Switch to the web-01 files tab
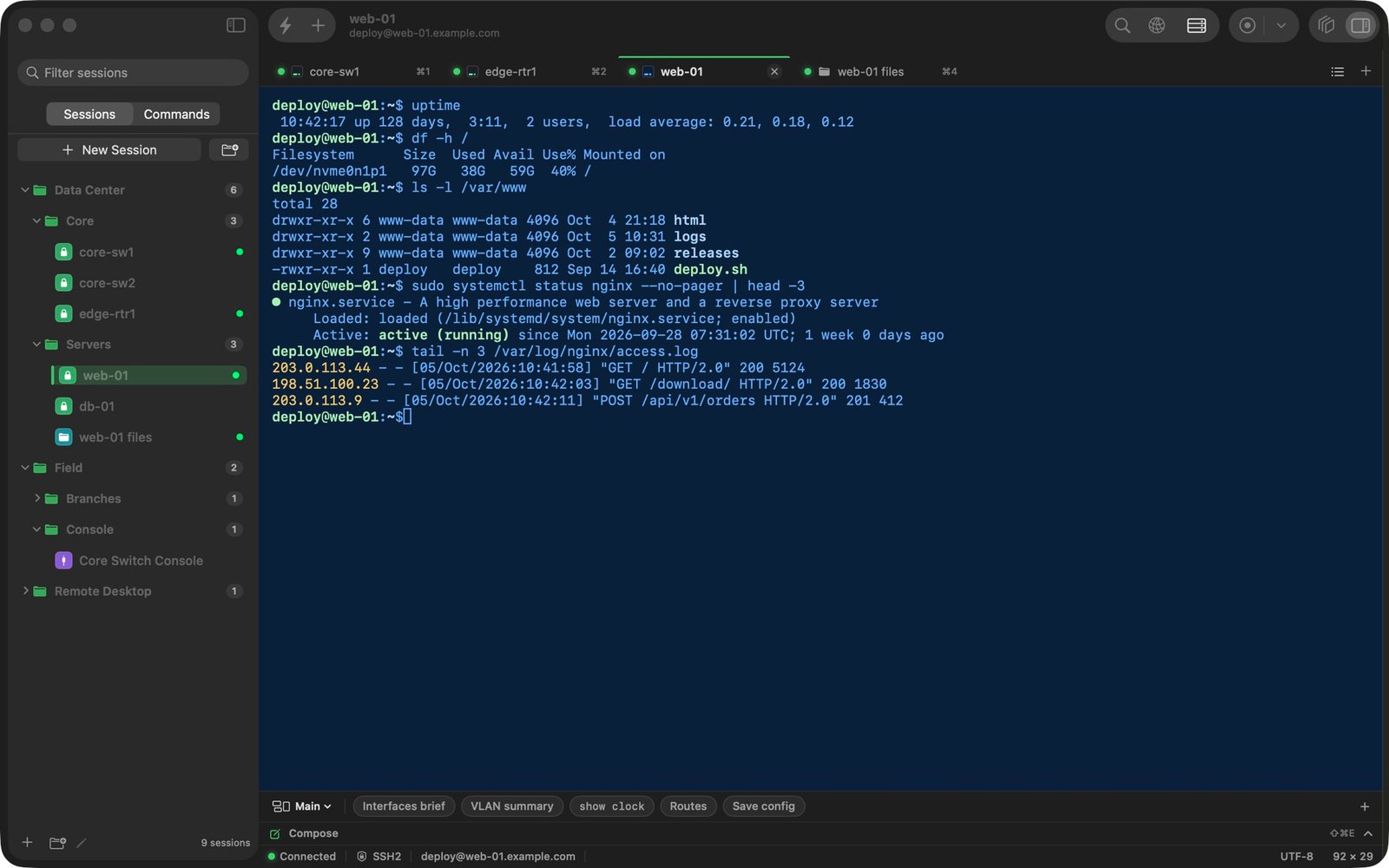The width and height of the screenshot is (1389, 868). tap(880, 72)
